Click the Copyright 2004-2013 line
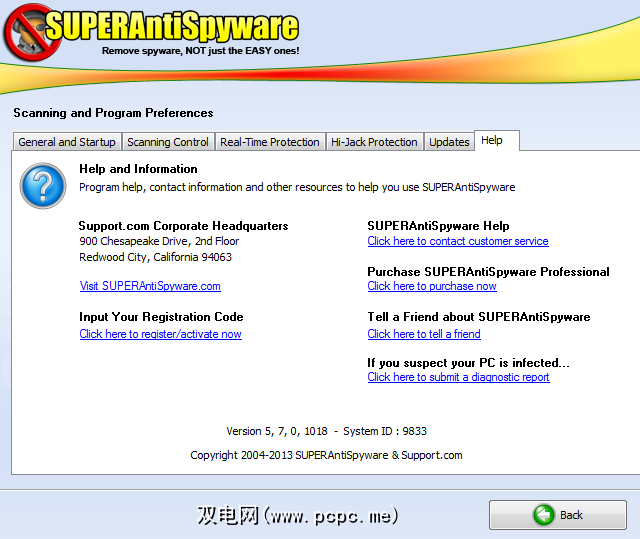 click(326, 455)
